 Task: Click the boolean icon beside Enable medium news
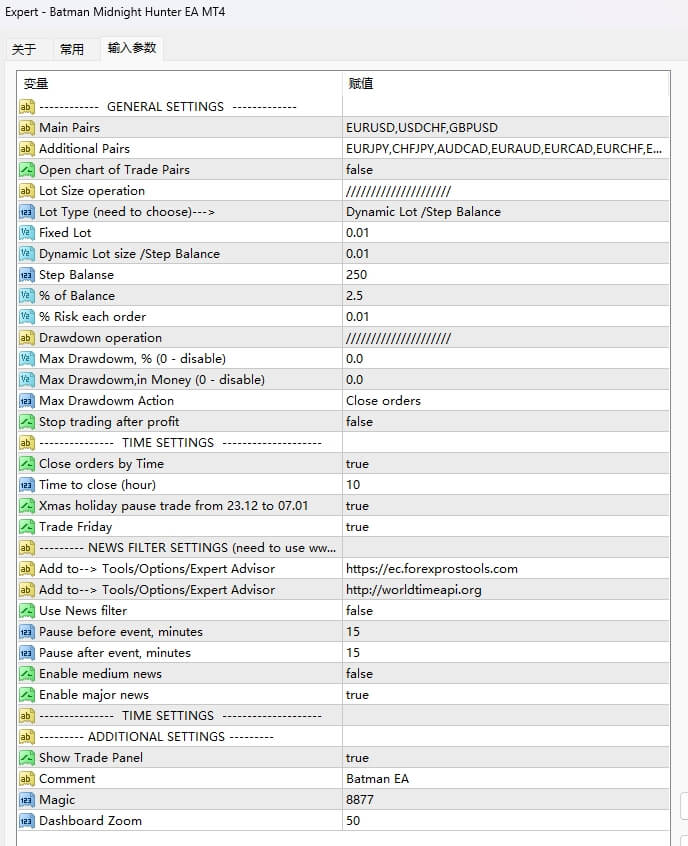(26, 674)
